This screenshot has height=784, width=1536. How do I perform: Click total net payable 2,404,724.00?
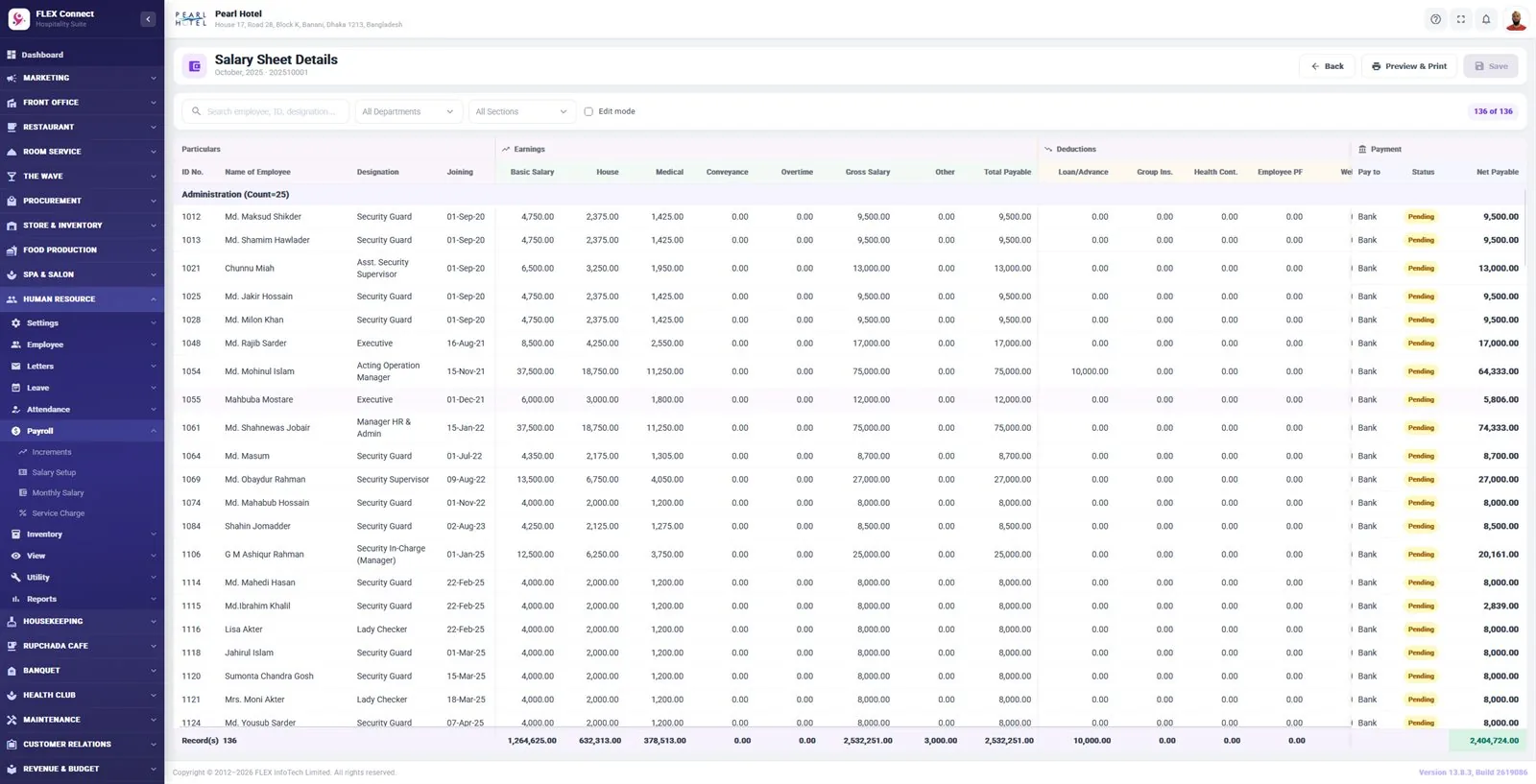(1493, 741)
